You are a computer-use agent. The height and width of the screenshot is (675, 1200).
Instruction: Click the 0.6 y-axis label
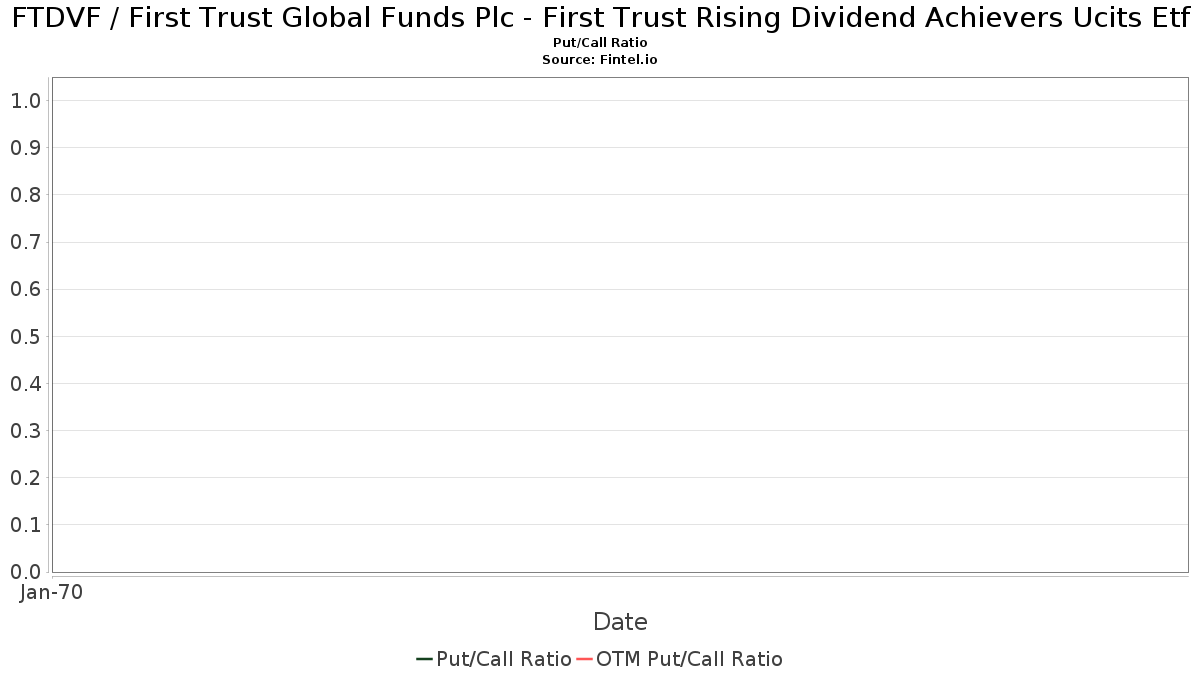click(25, 290)
